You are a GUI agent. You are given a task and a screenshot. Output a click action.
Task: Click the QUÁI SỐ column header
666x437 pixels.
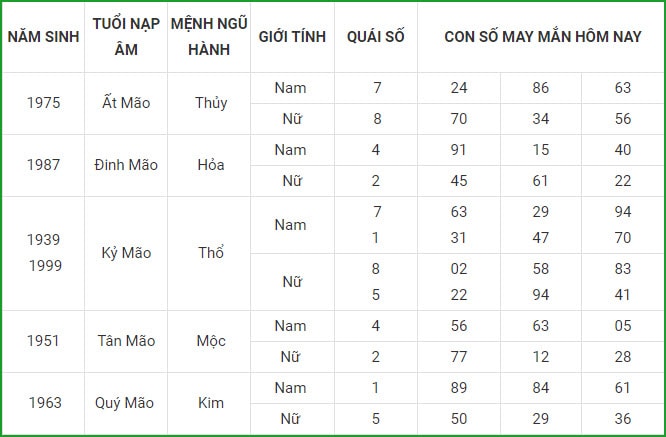click(376, 37)
